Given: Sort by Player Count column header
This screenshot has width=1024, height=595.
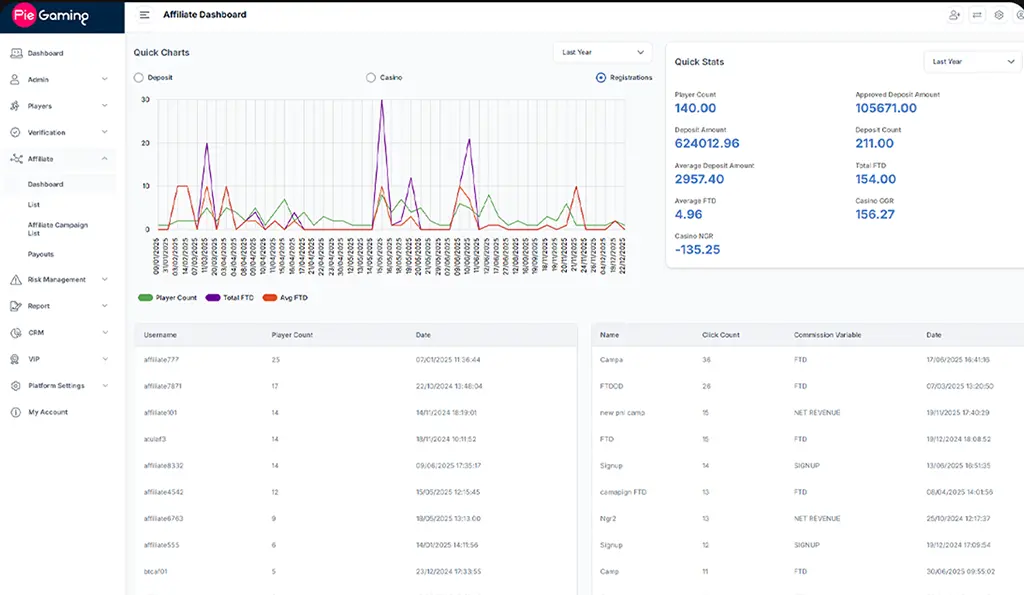Looking at the screenshot, I should point(292,335).
